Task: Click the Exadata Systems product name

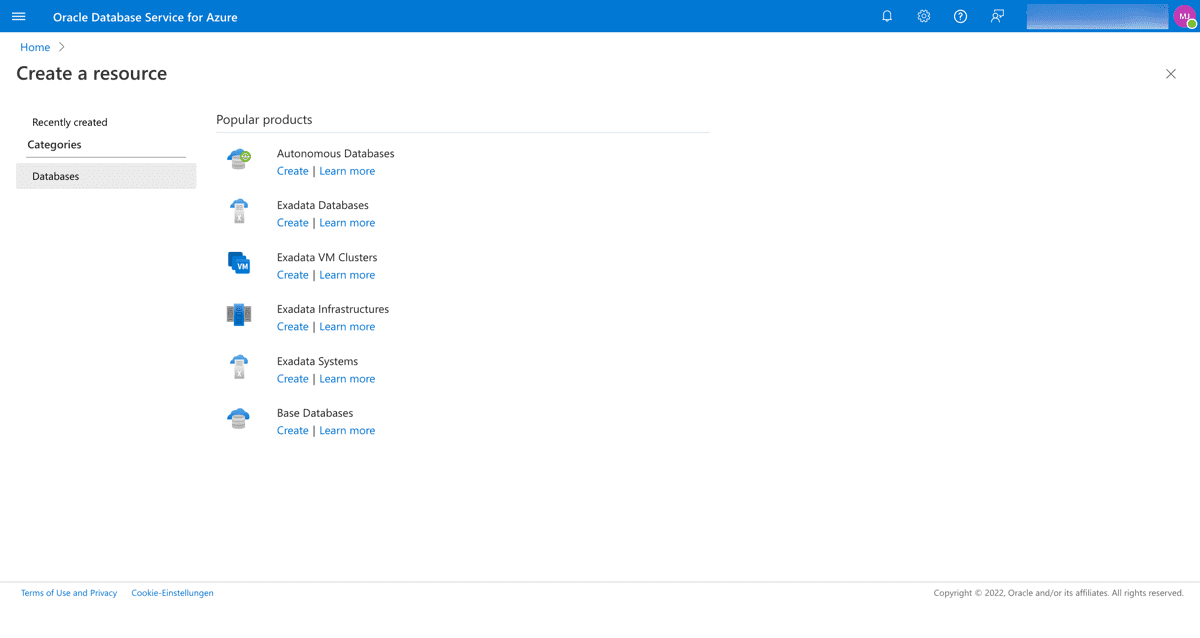Action: [317, 362]
